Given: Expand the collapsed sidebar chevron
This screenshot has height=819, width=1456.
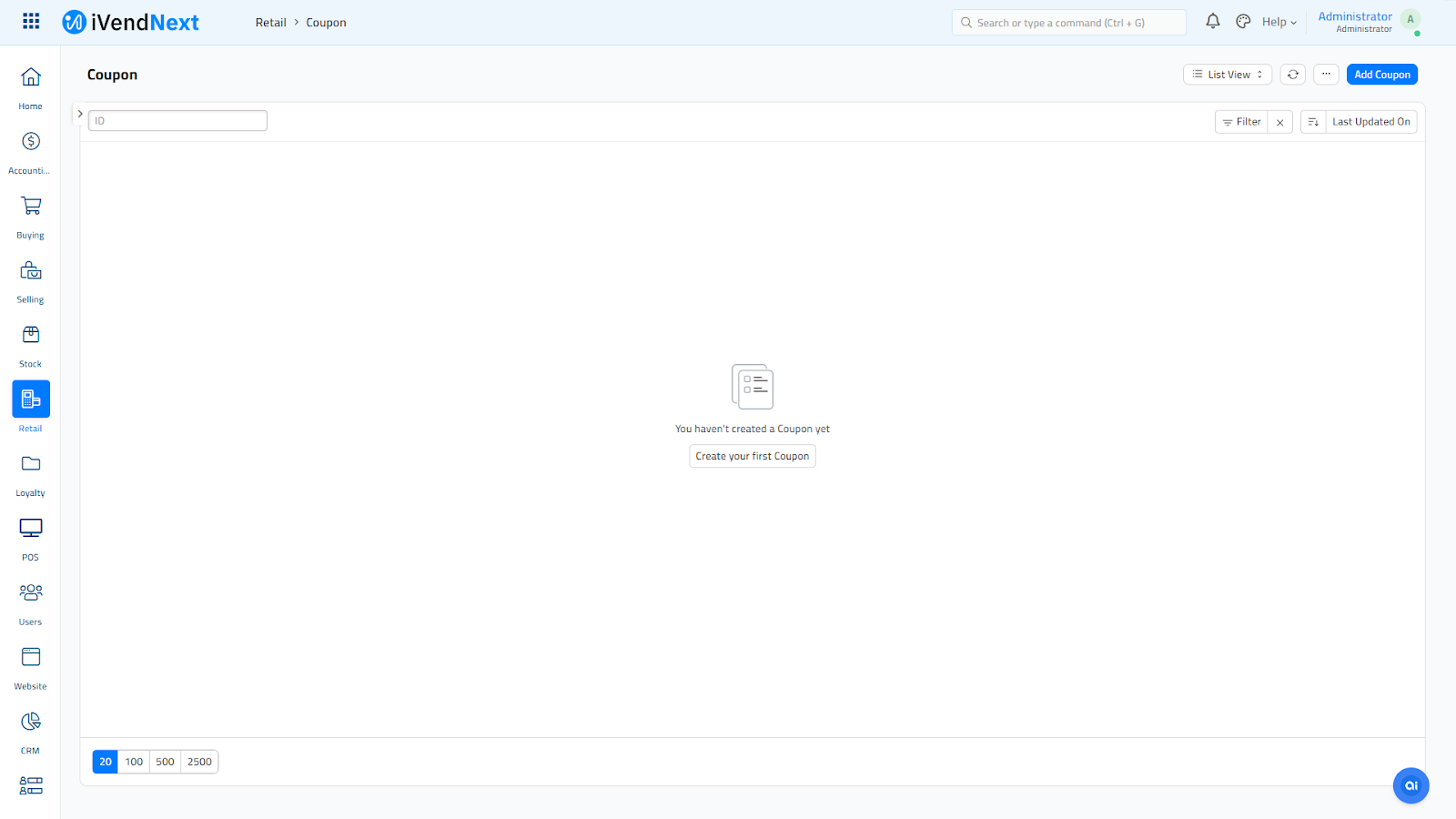Looking at the screenshot, I should click(x=80, y=114).
